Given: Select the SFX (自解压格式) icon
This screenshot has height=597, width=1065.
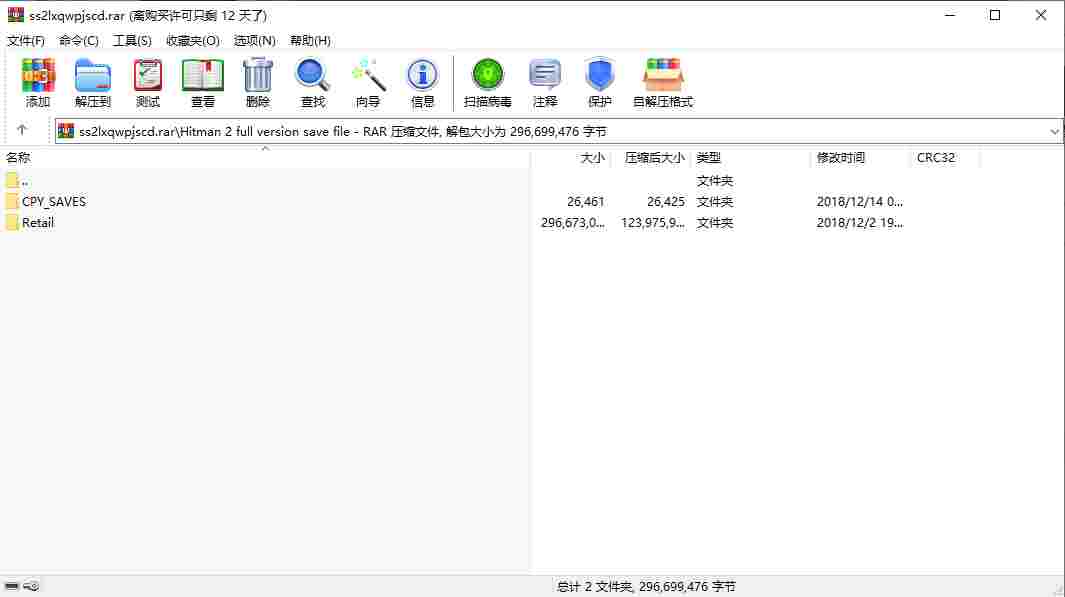Looking at the screenshot, I should (x=663, y=82).
